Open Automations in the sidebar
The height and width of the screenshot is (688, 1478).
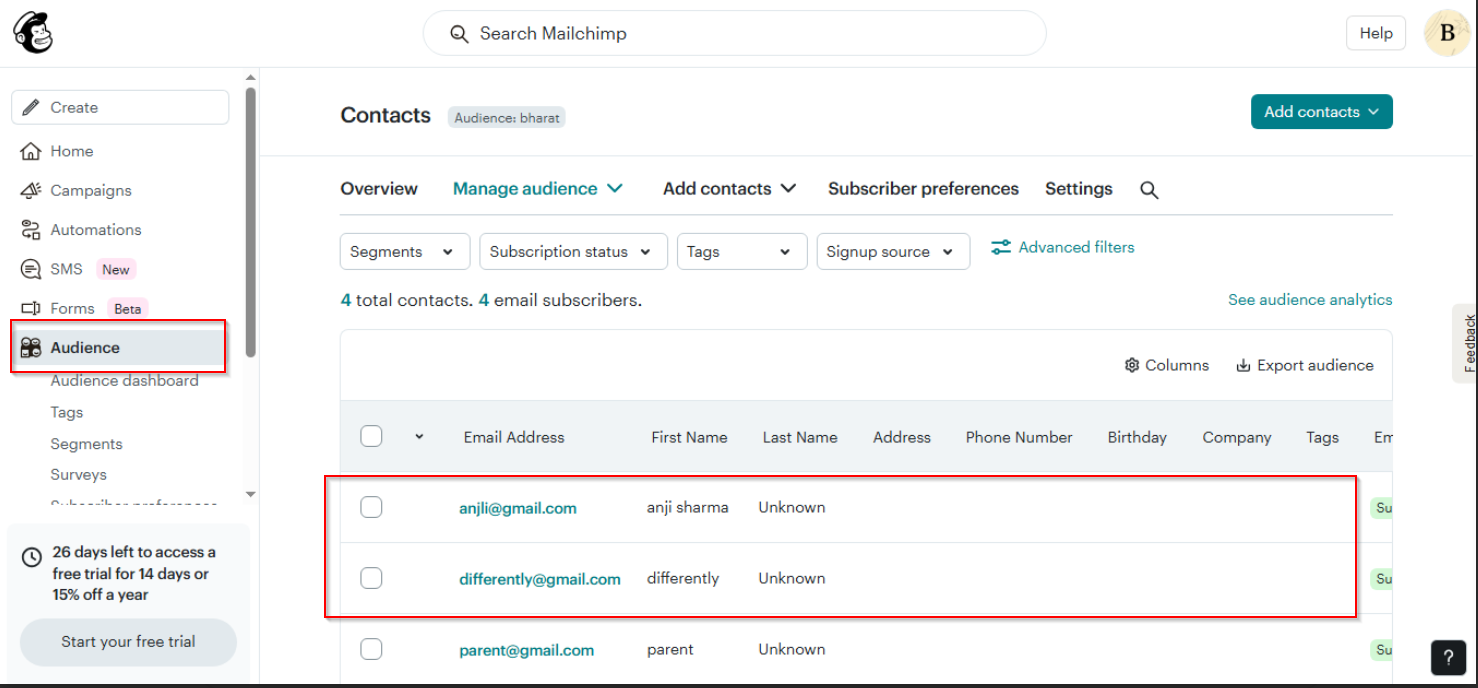(96, 230)
